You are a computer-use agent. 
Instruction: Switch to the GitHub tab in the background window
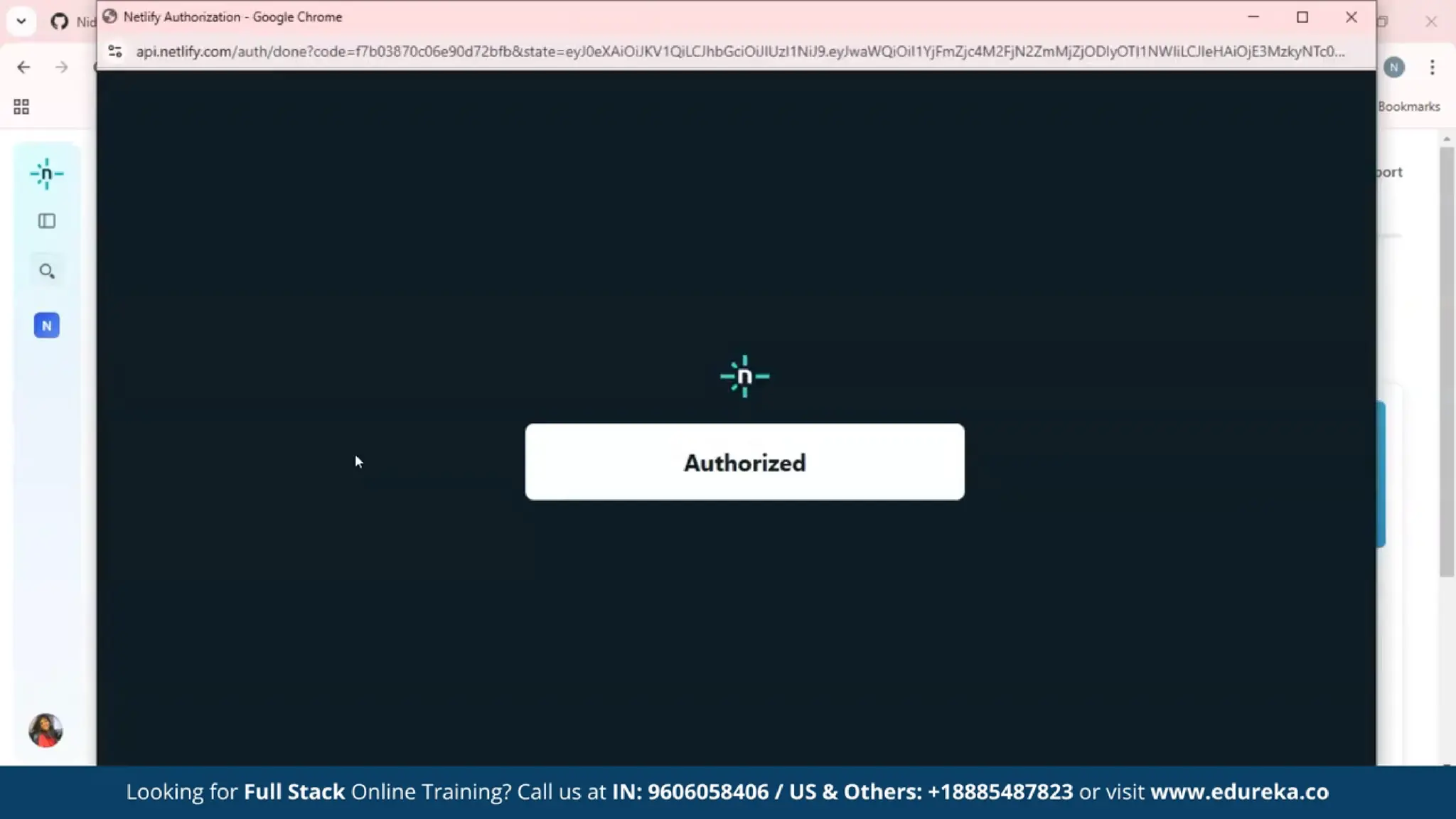tap(73, 21)
